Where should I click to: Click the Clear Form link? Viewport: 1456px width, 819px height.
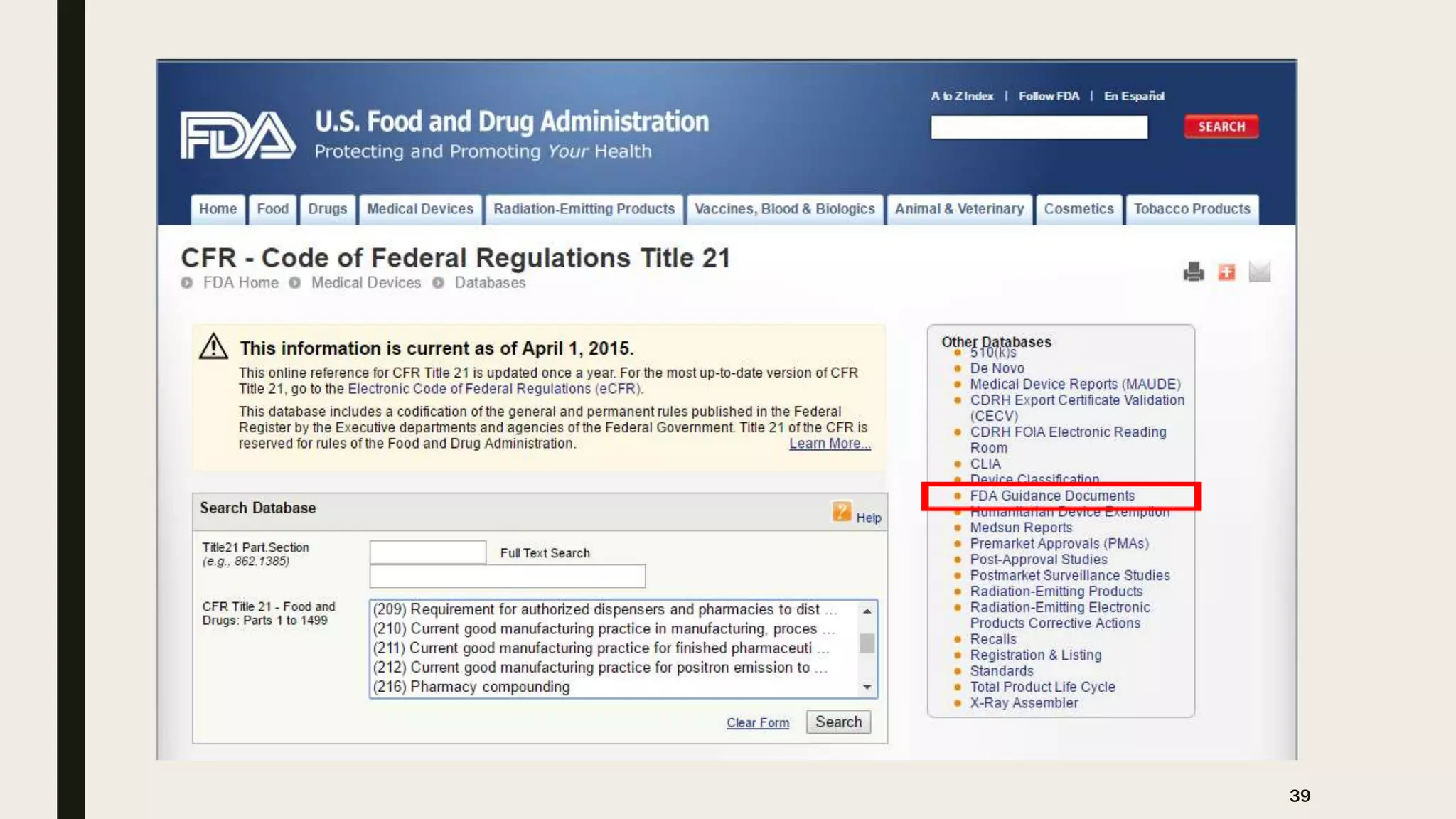tap(757, 723)
